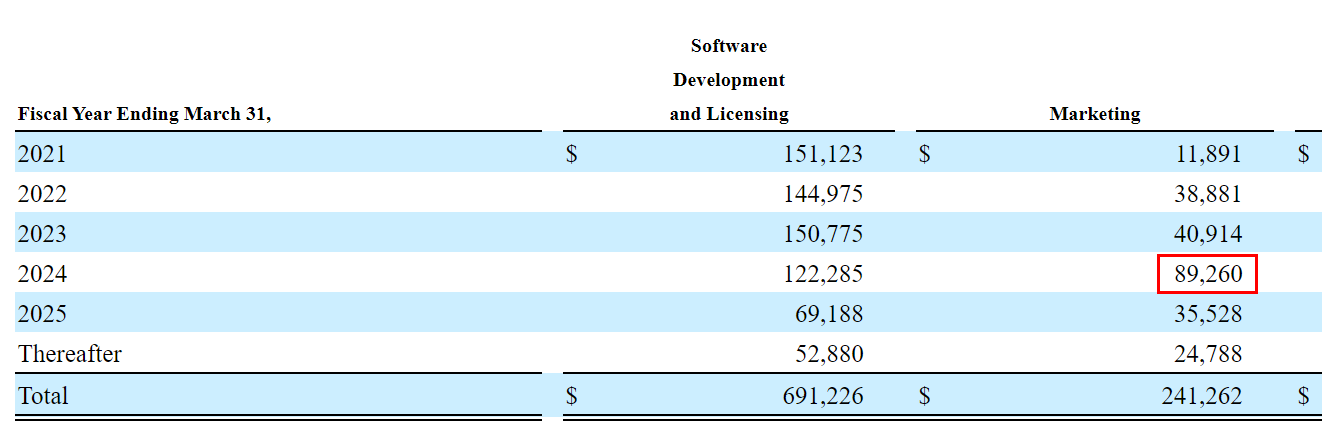Click the 2021 row label
This screenshot has height=430, width=1322.
click(x=42, y=154)
